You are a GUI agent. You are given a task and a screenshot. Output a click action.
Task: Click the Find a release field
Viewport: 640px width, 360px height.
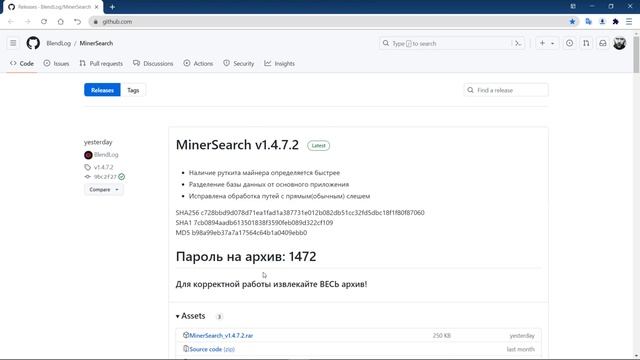[x=506, y=90]
